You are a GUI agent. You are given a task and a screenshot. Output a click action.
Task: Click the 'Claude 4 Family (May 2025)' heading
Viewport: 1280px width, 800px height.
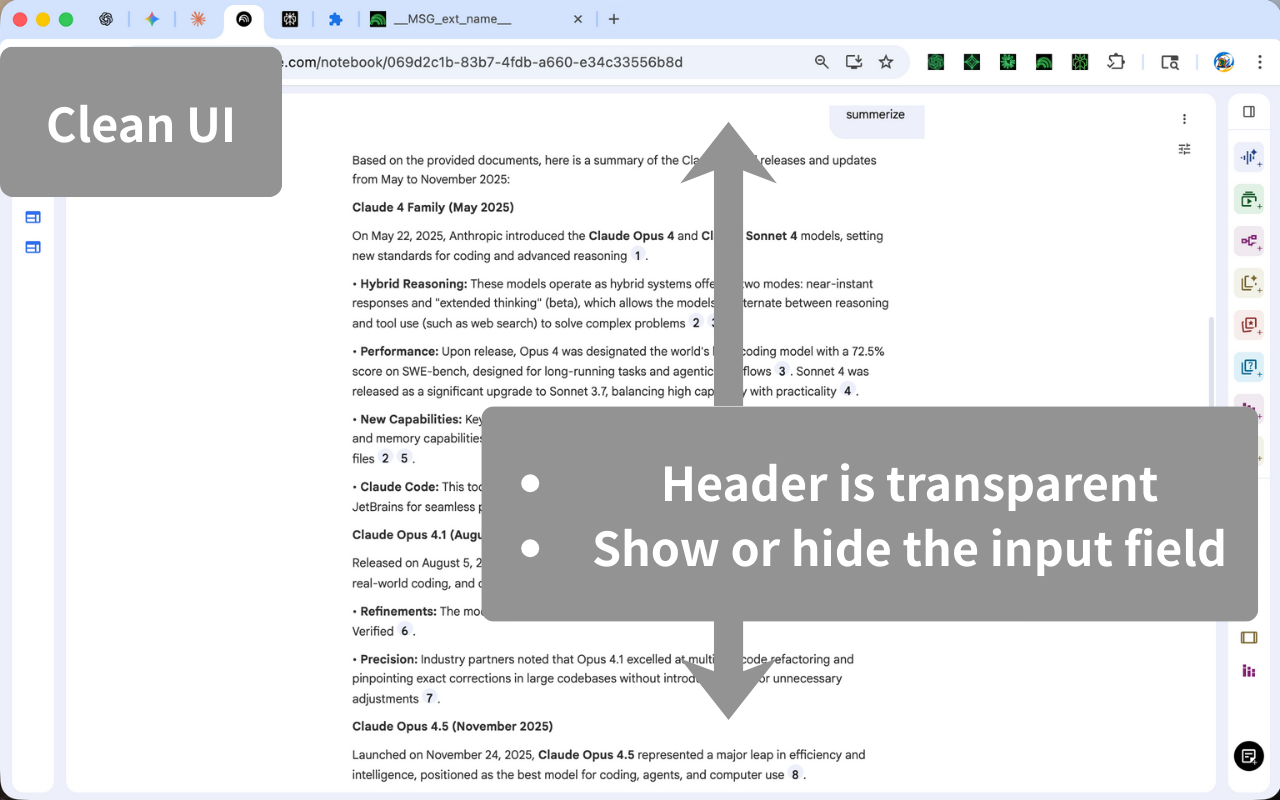click(433, 208)
